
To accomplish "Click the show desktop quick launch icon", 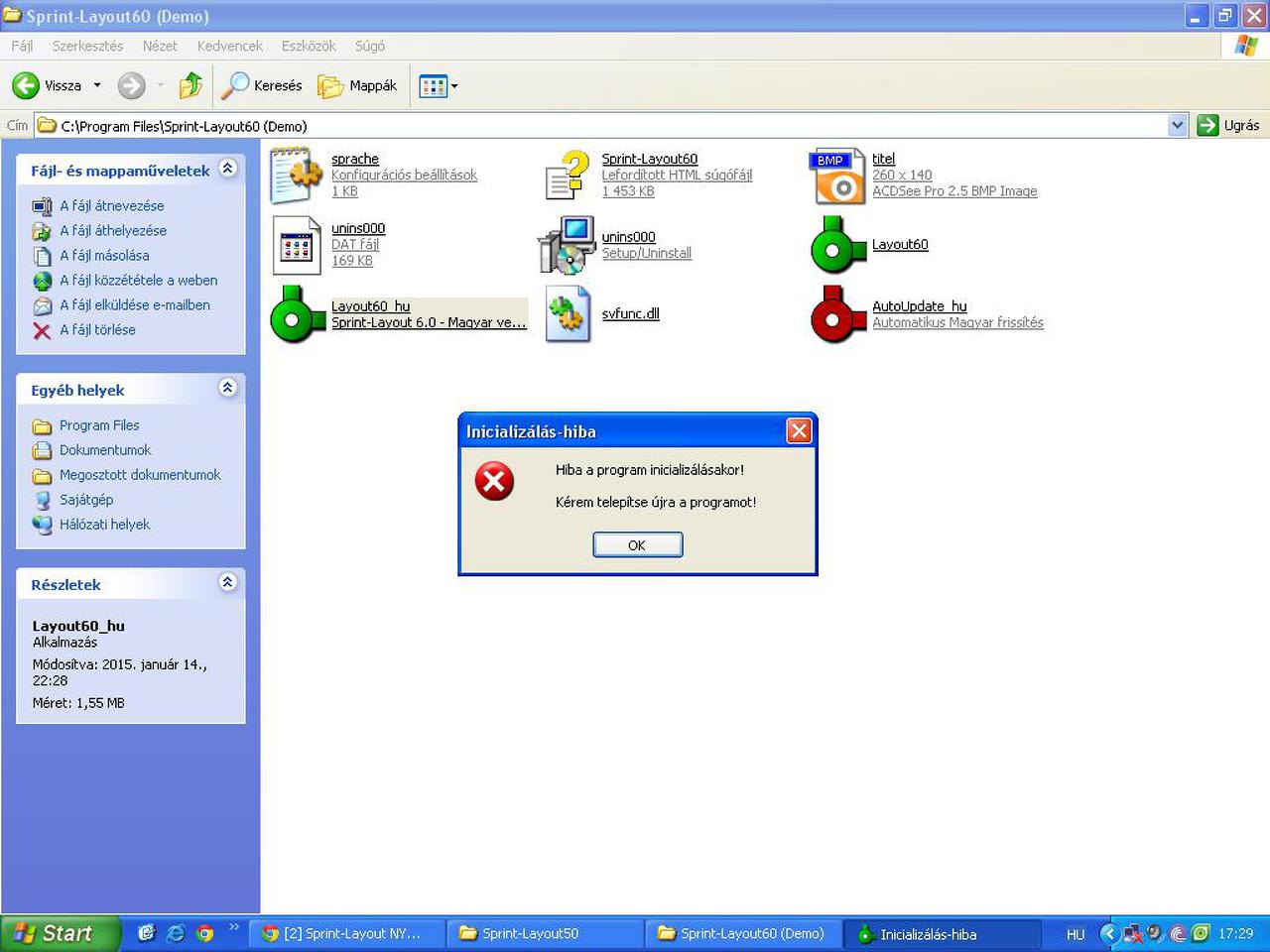I will (146, 933).
